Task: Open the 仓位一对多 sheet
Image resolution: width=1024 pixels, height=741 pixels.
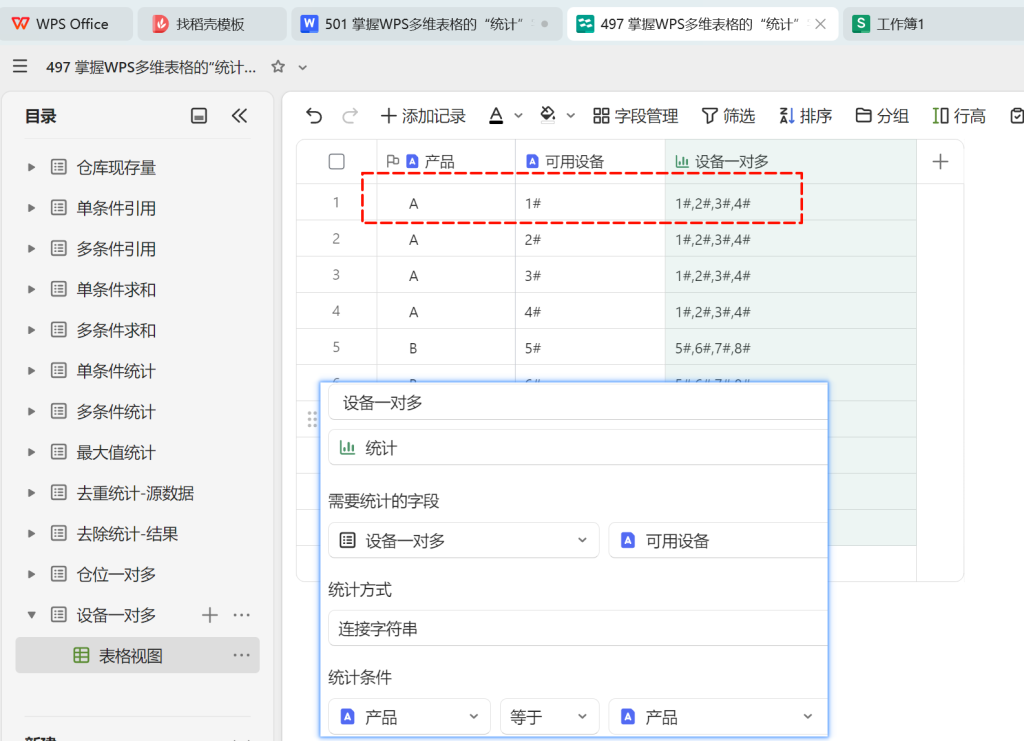Action: (116, 575)
